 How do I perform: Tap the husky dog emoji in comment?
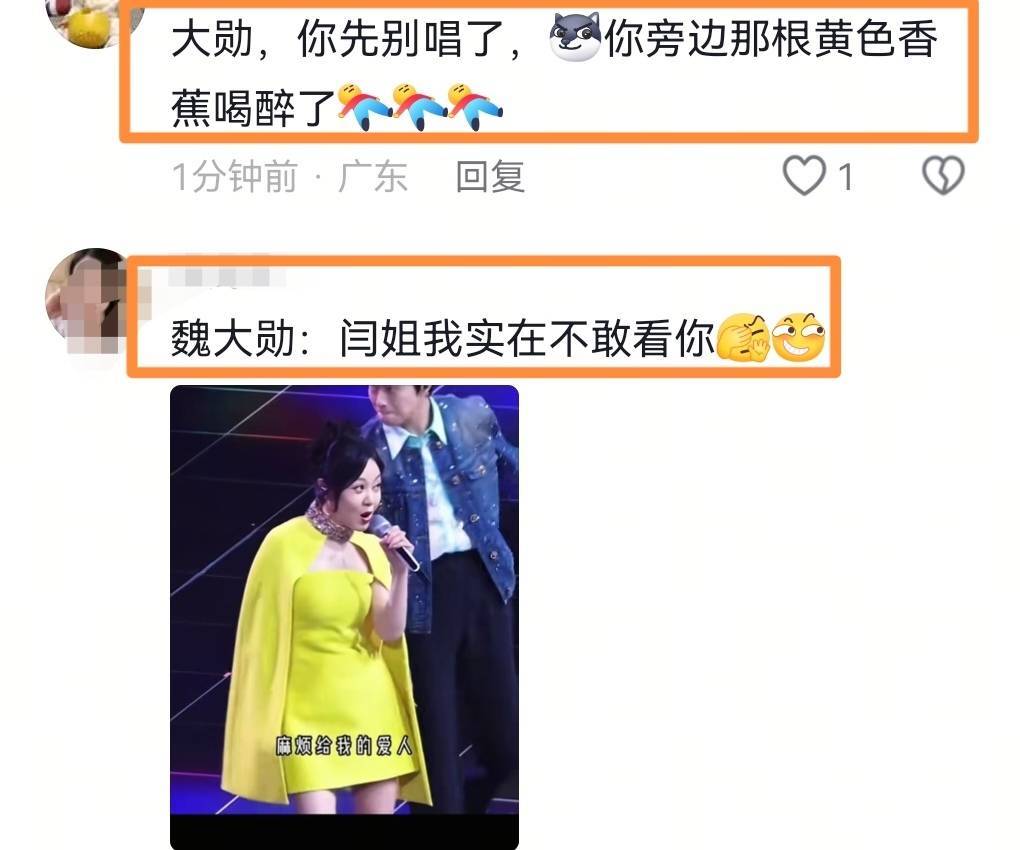[575, 37]
